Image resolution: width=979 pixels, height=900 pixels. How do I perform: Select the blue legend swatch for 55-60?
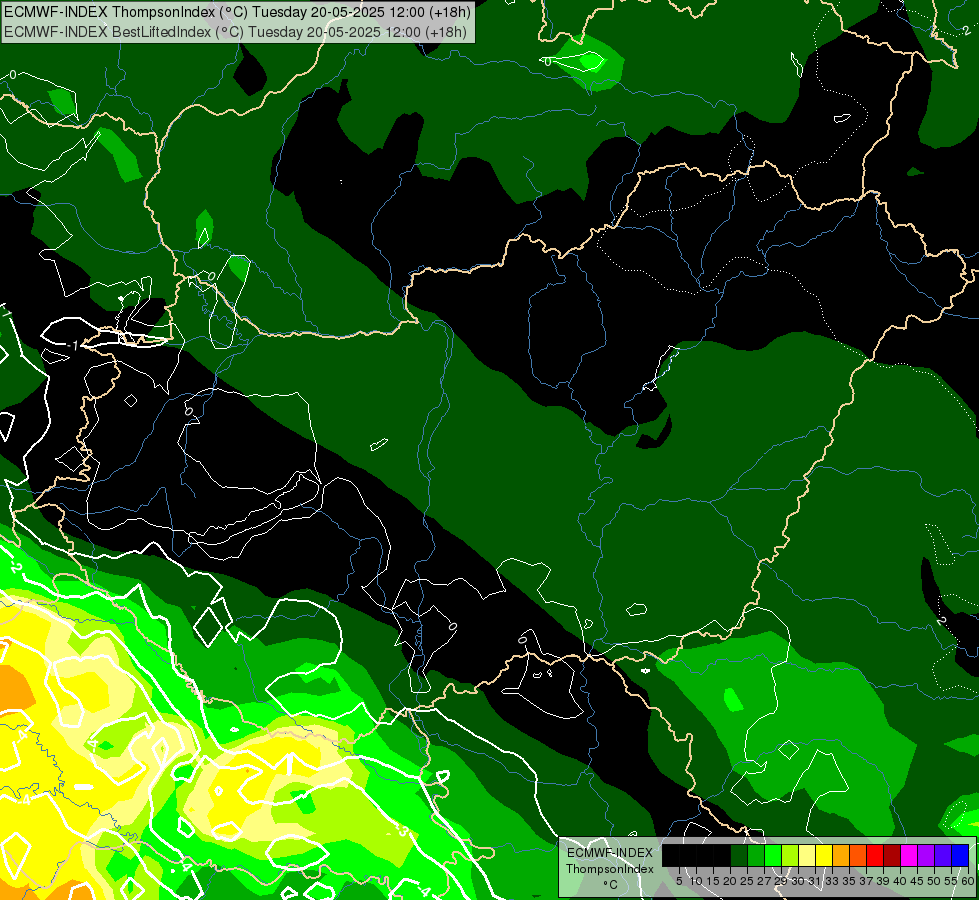tap(960, 855)
